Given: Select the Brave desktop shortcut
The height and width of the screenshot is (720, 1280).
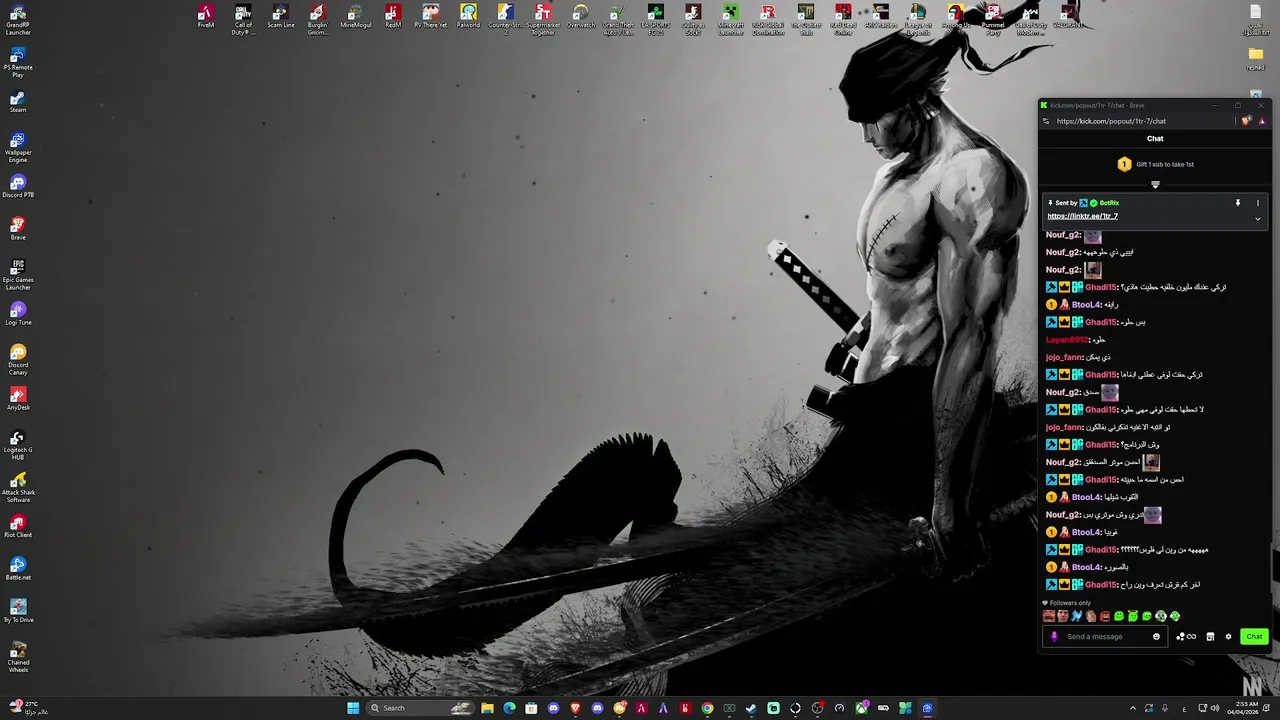Looking at the screenshot, I should [18, 229].
